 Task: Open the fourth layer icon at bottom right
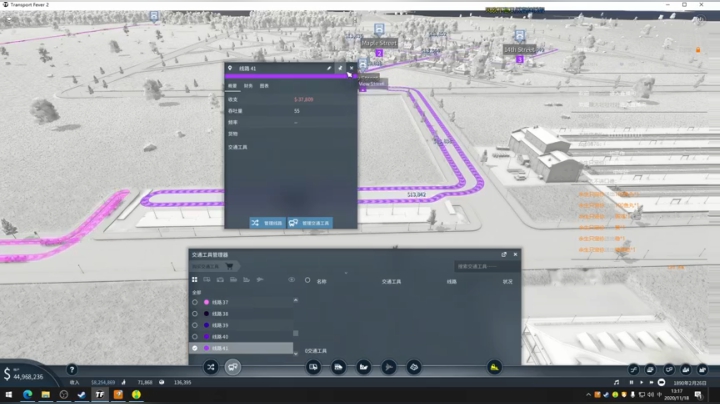point(686,369)
